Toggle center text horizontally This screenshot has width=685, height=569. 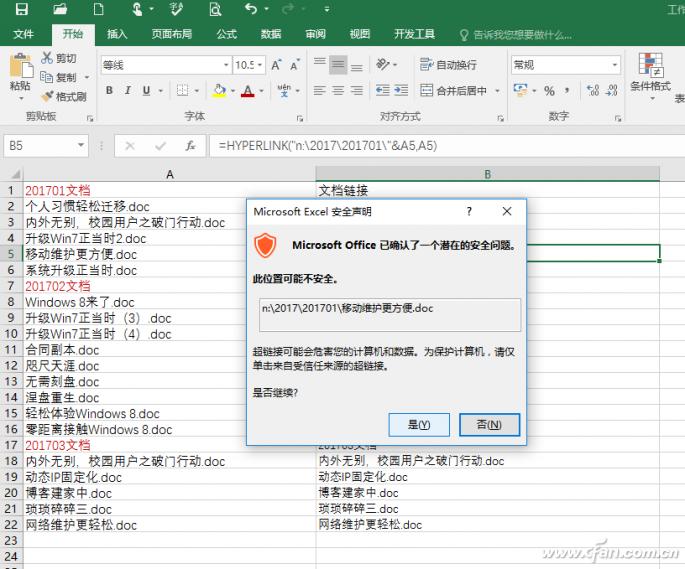point(338,90)
